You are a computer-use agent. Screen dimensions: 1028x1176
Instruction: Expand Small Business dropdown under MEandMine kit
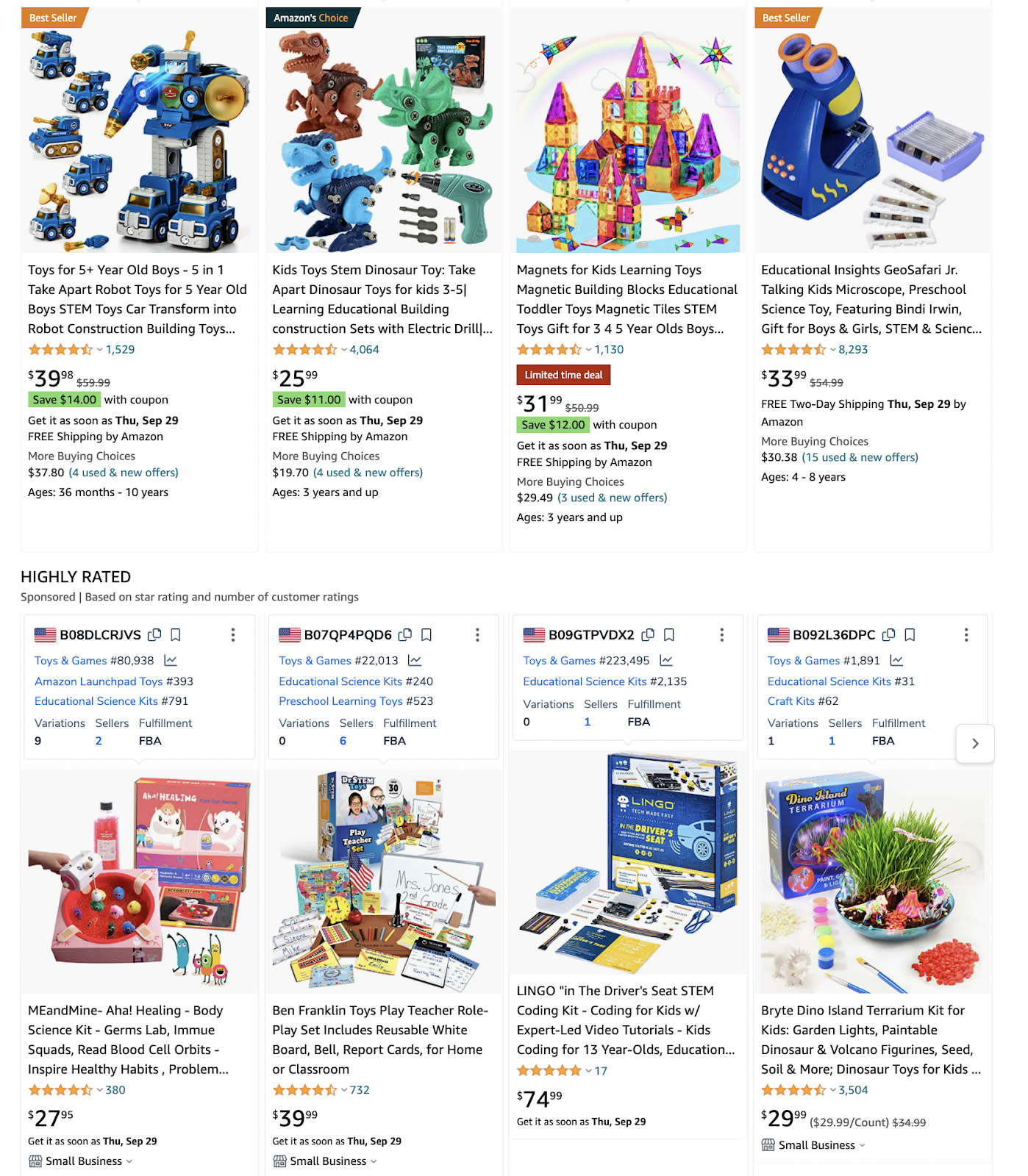coord(129,1161)
